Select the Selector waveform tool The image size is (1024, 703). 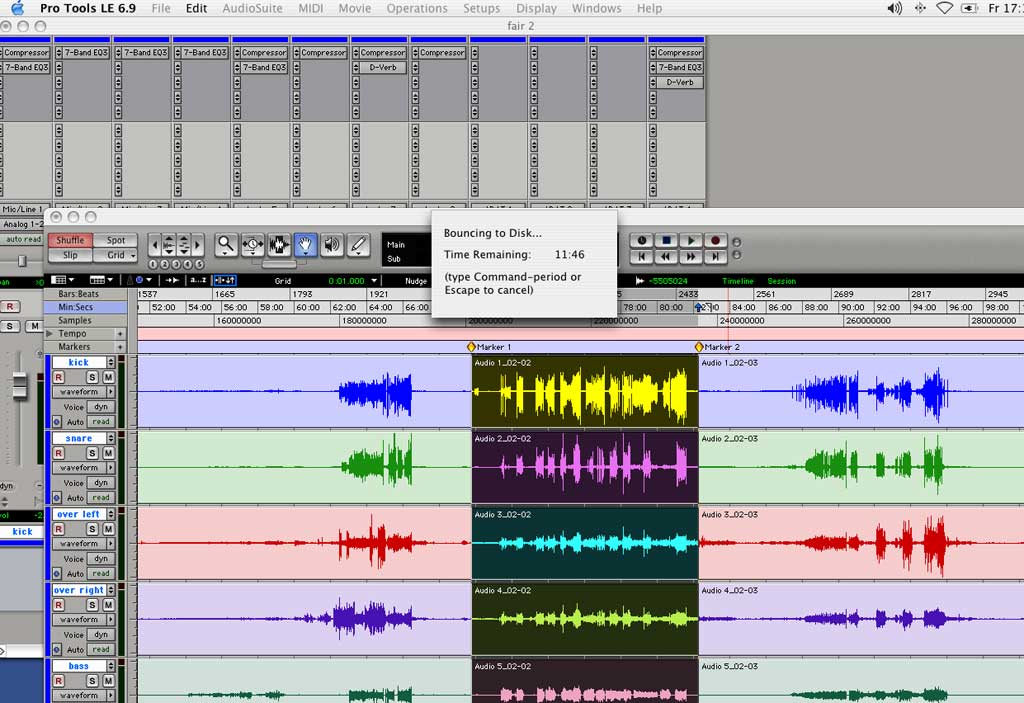[279, 245]
